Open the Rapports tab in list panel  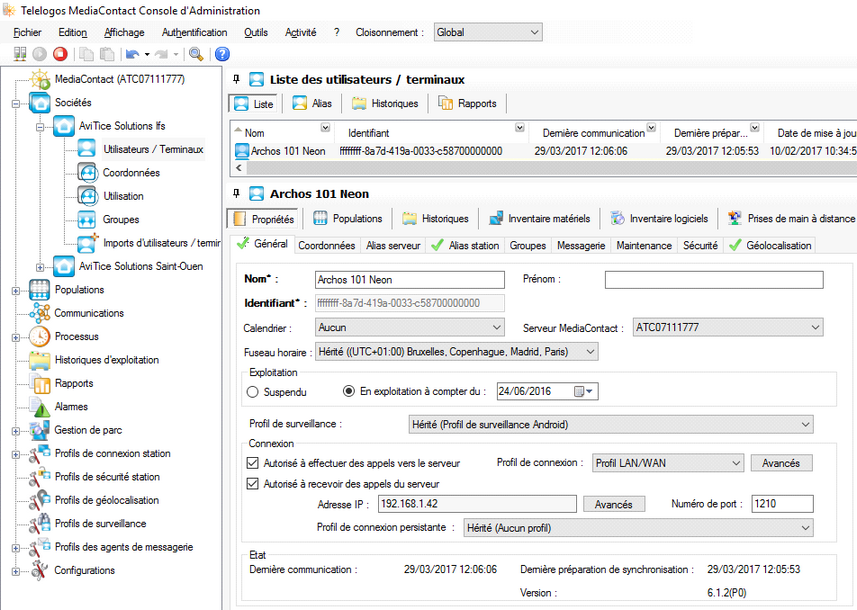(x=468, y=103)
